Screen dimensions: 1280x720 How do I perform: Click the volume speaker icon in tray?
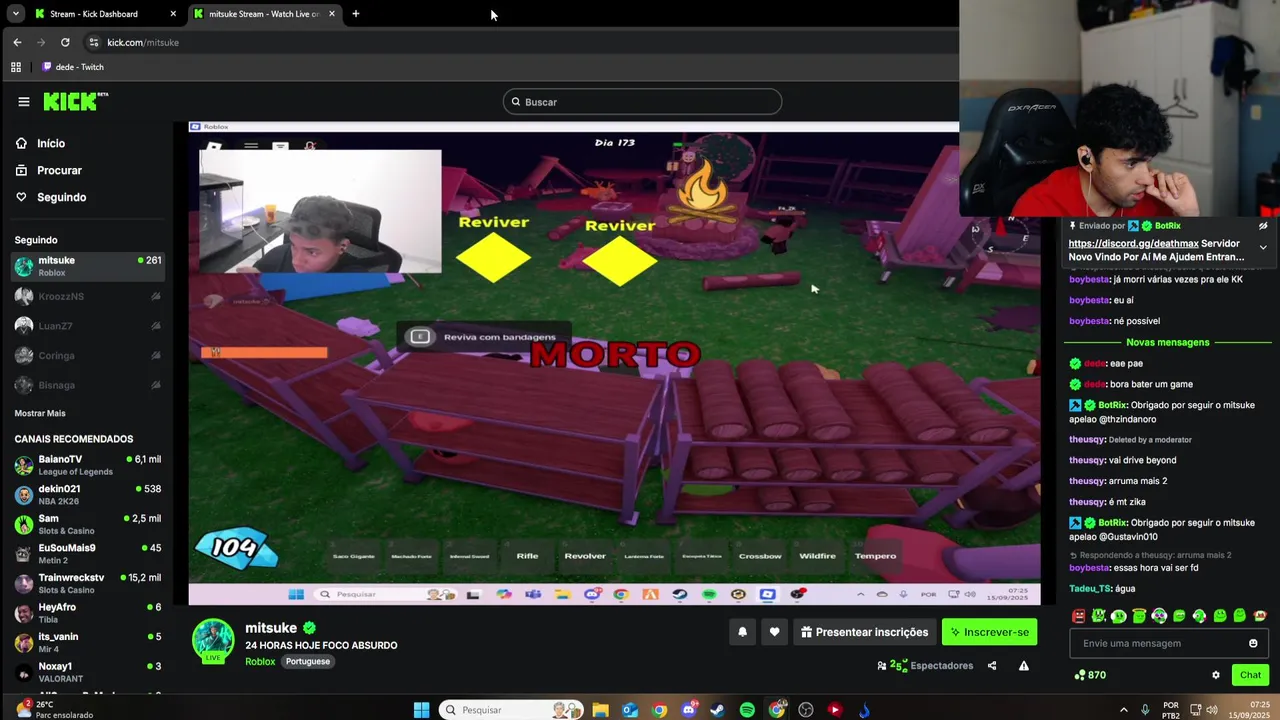1212,710
